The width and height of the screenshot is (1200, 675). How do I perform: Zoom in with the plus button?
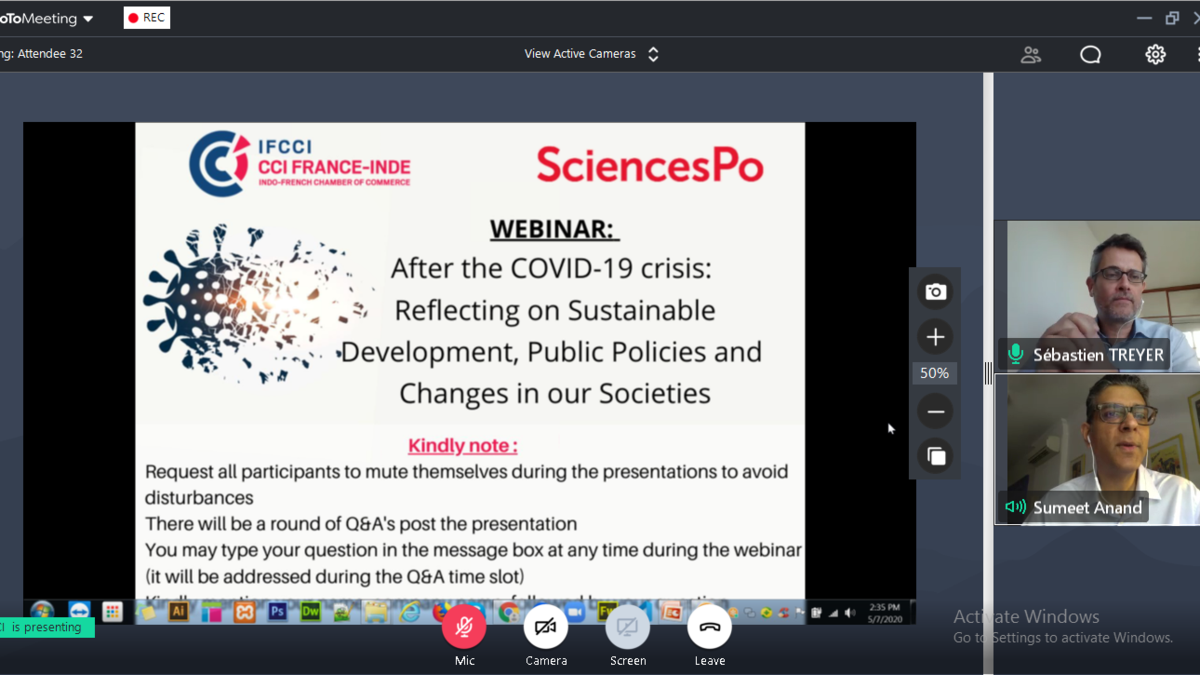[x=935, y=337]
